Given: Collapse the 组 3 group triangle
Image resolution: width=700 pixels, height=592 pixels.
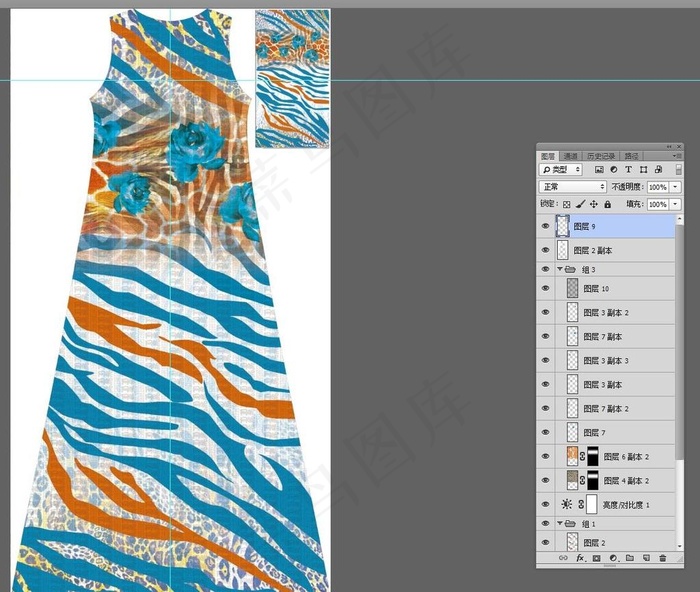Looking at the screenshot, I should (x=560, y=269).
